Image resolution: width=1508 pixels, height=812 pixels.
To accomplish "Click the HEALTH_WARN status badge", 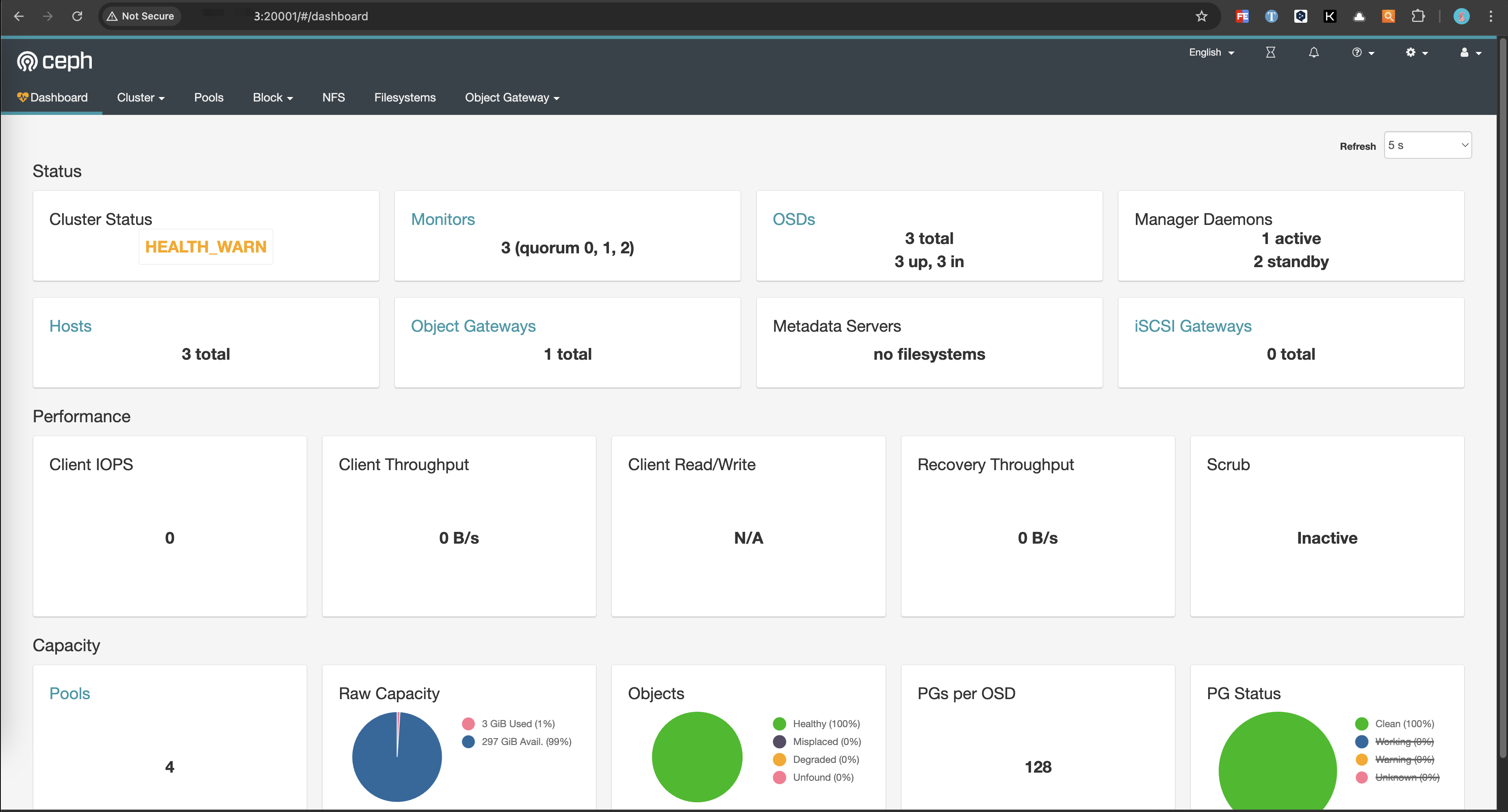I will pyautogui.click(x=206, y=247).
